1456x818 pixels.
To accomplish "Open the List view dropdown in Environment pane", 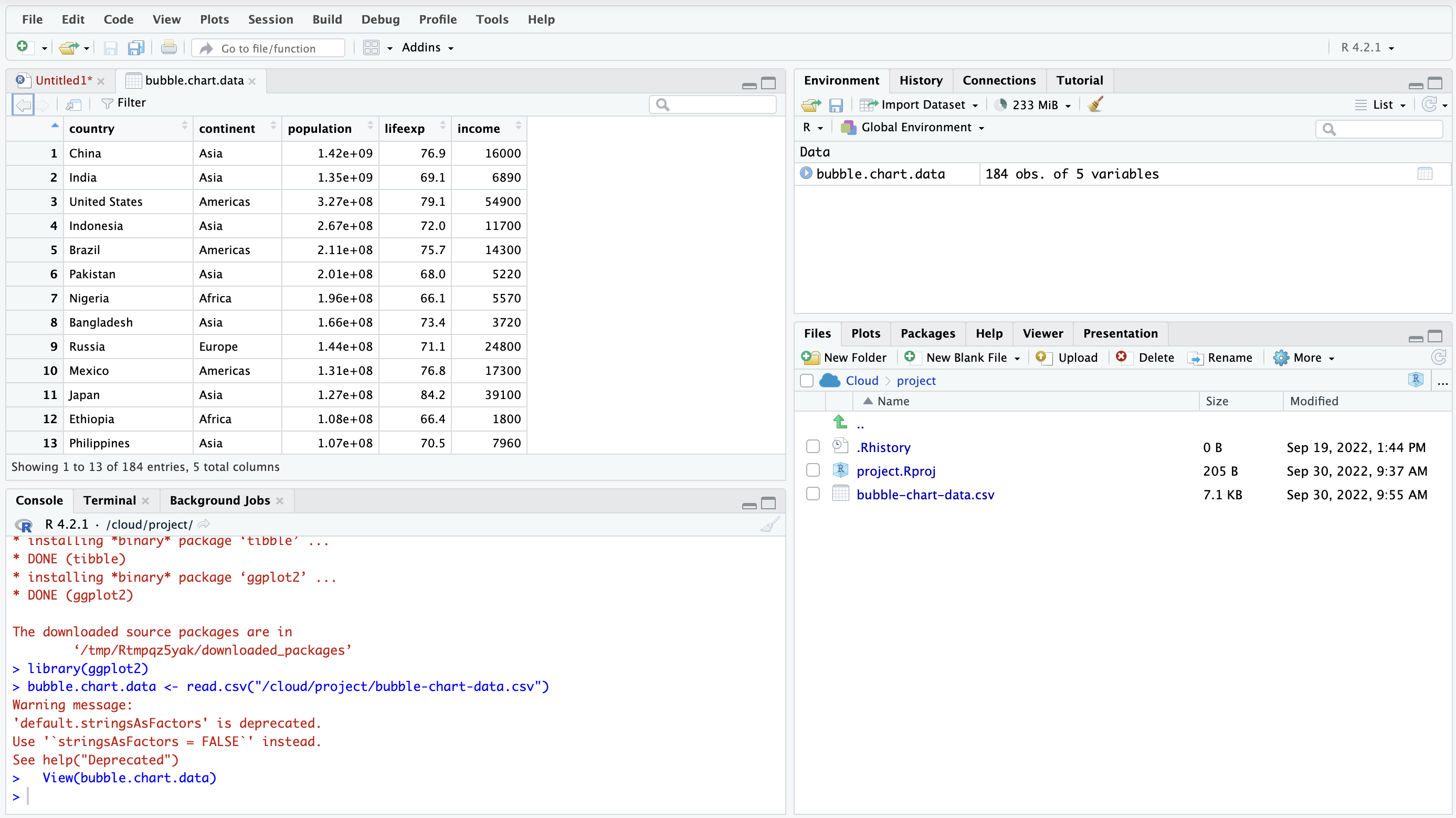I will (x=1381, y=104).
